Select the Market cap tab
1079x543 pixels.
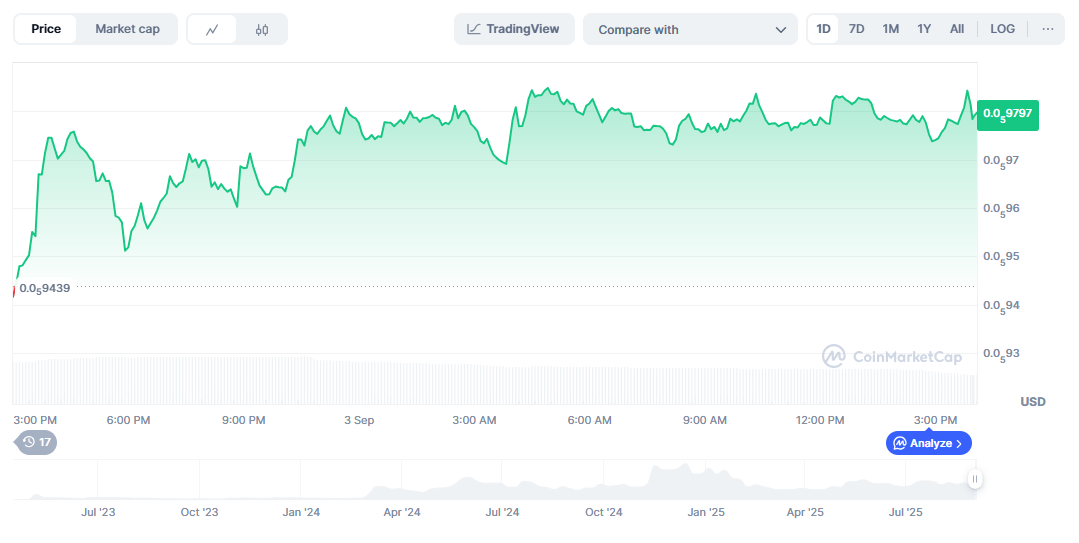[x=127, y=29]
